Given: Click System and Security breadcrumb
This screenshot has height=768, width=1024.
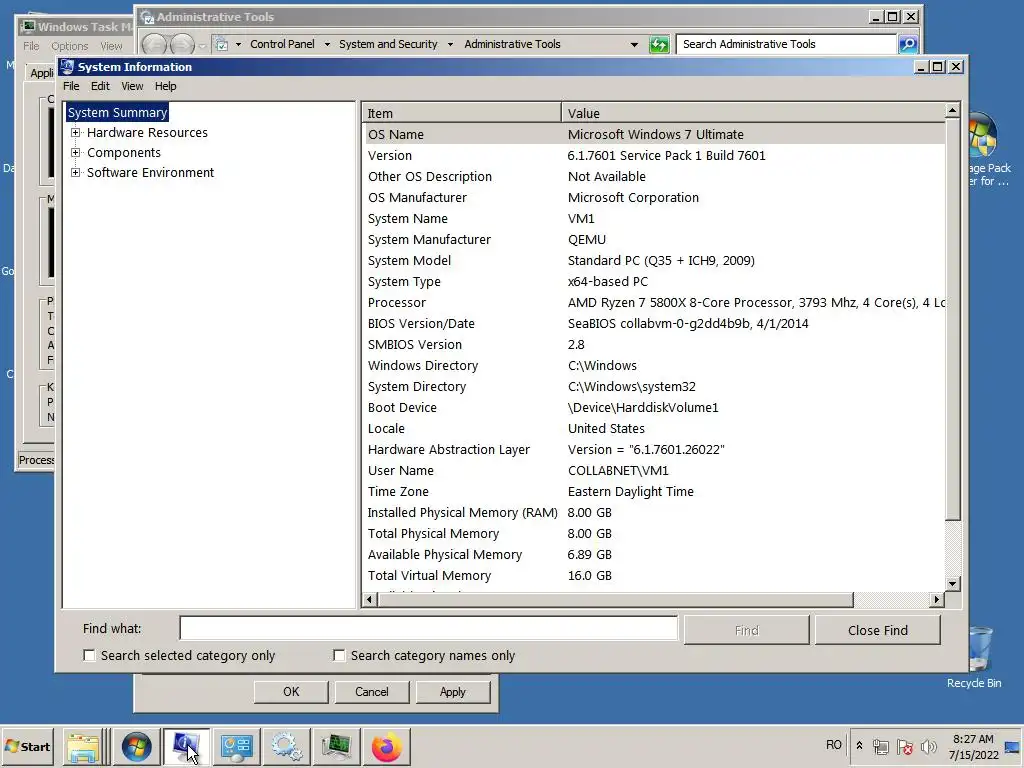Looking at the screenshot, I should (388, 44).
